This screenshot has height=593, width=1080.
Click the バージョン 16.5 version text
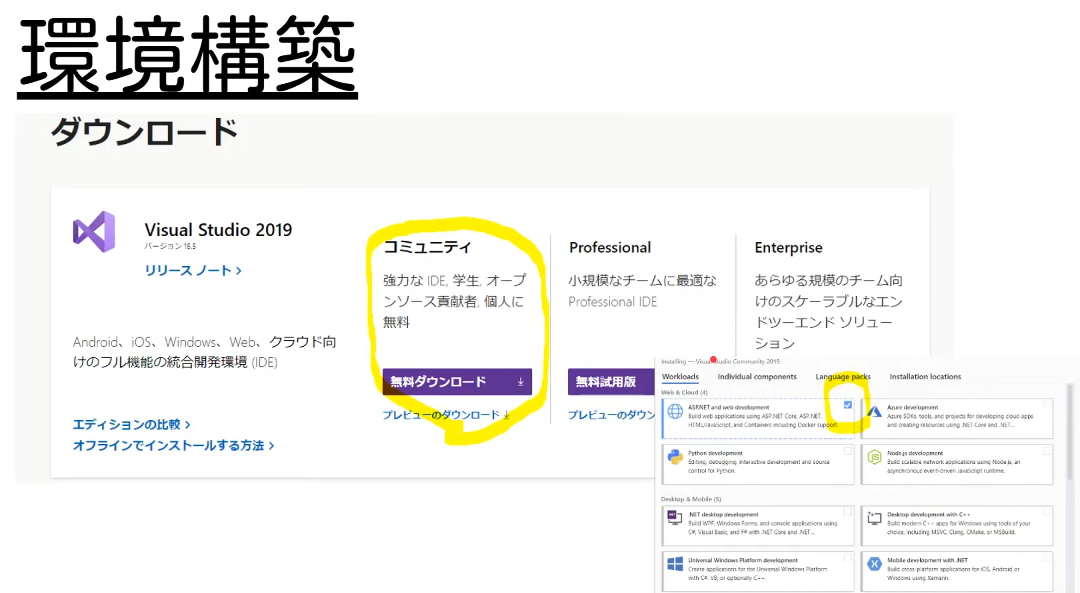[x=170, y=246]
